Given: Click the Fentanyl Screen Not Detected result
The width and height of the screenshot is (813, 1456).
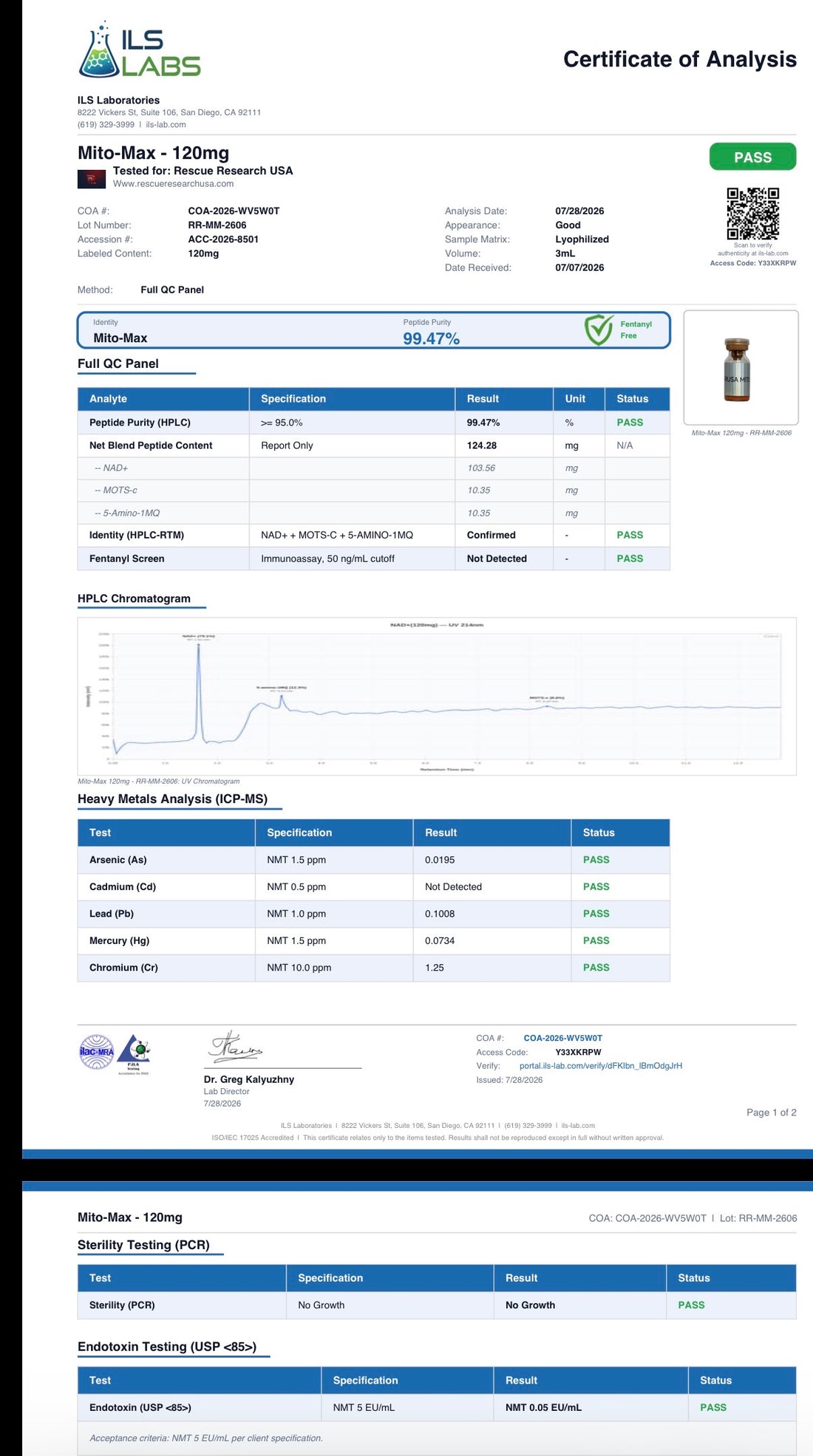Looking at the screenshot, I should 497,558.
